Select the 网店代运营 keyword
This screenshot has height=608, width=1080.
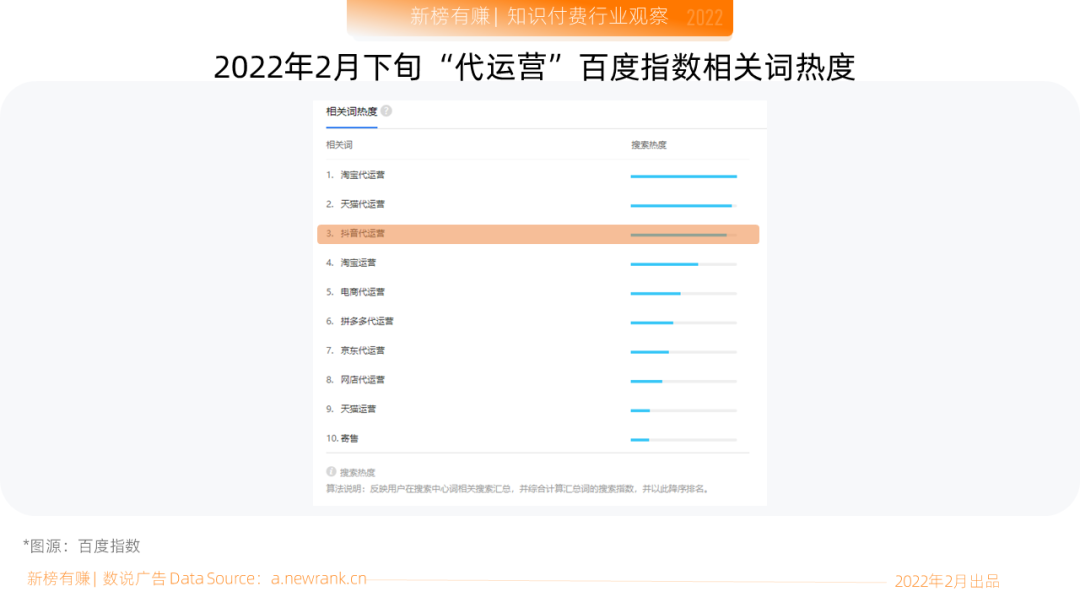362,380
